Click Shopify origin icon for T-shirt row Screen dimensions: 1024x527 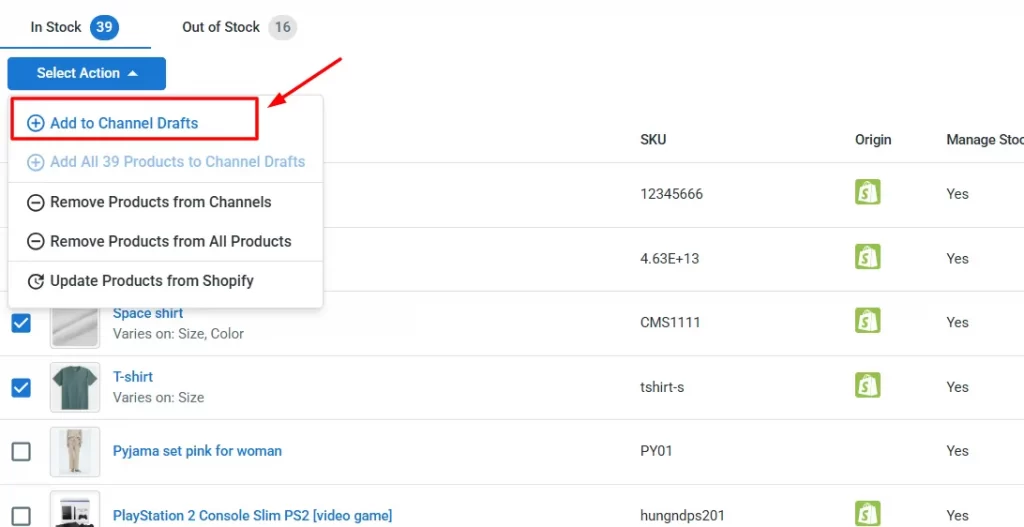coord(867,385)
